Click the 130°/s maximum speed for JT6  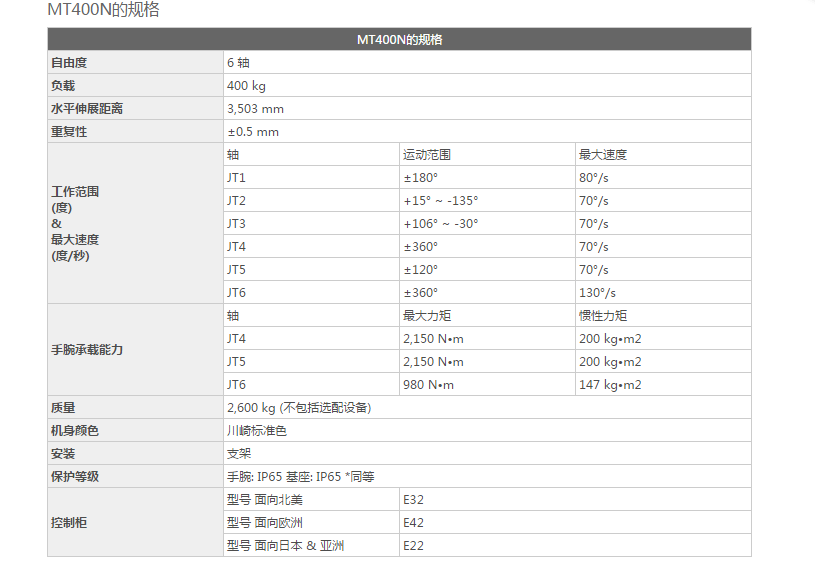(597, 293)
